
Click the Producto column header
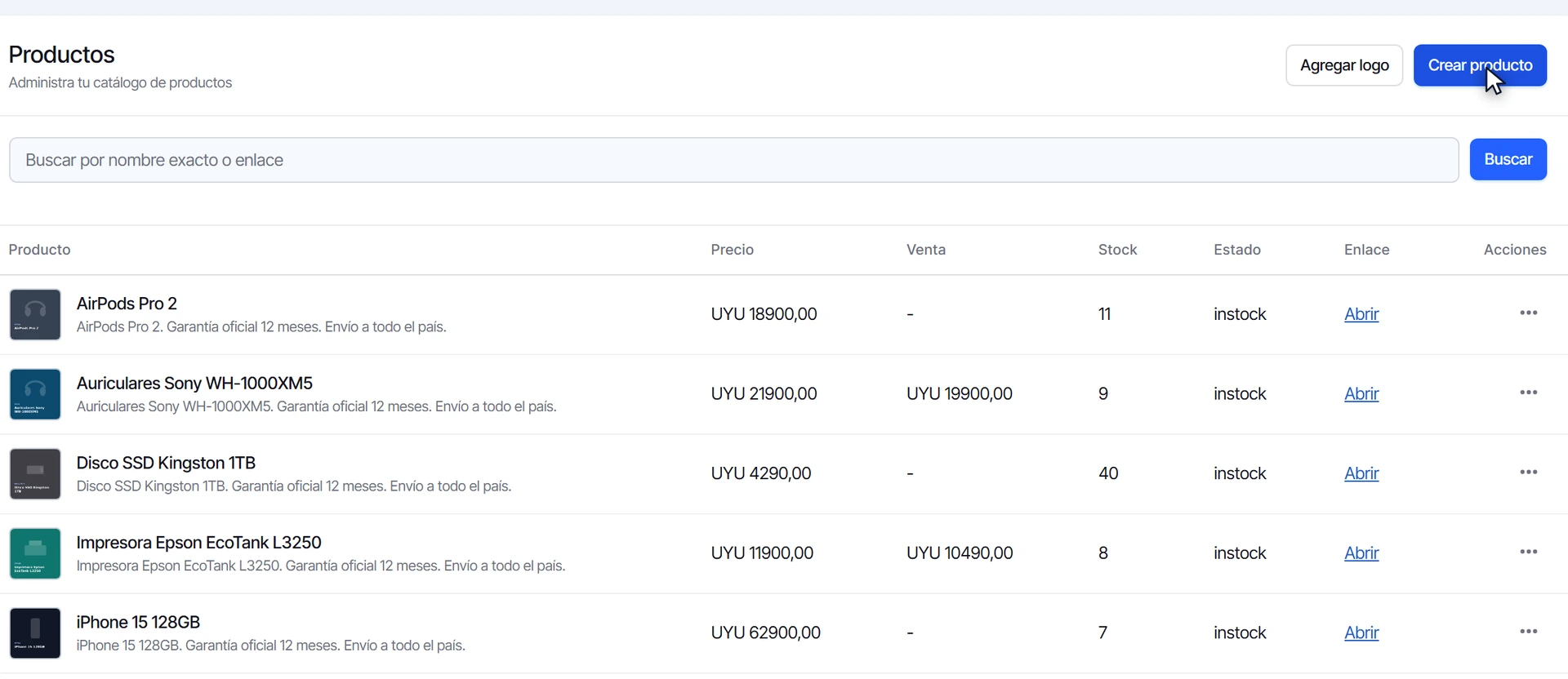[39, 250]
